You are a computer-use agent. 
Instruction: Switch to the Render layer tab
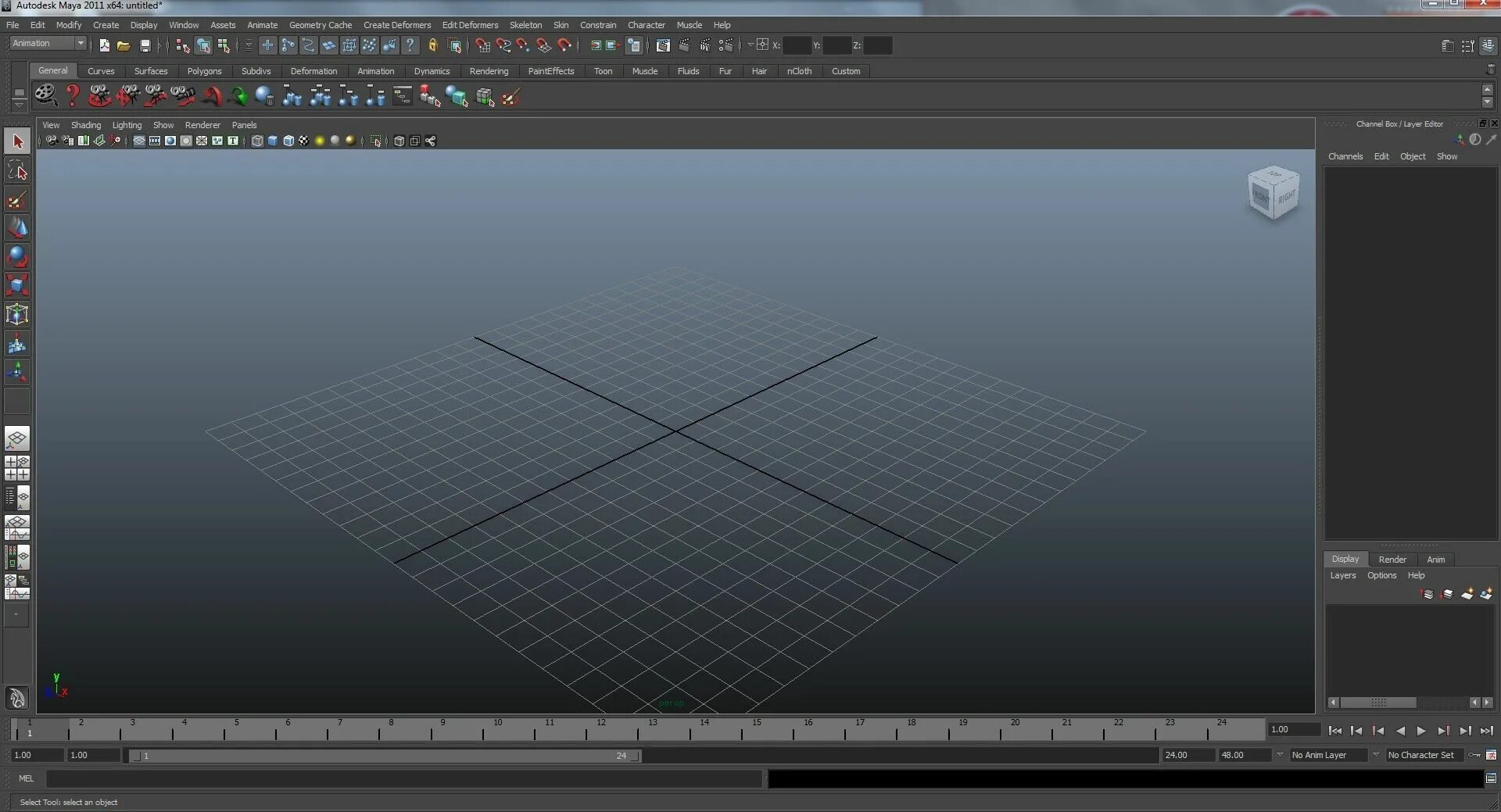coord(1392,560)
